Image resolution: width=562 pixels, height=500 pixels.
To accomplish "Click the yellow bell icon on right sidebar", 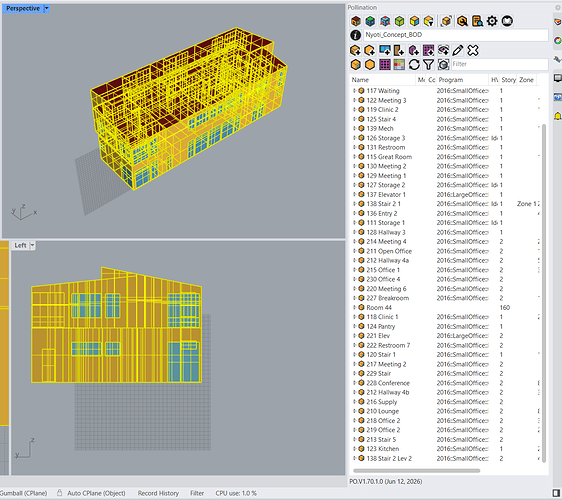I will click(558, 116).
